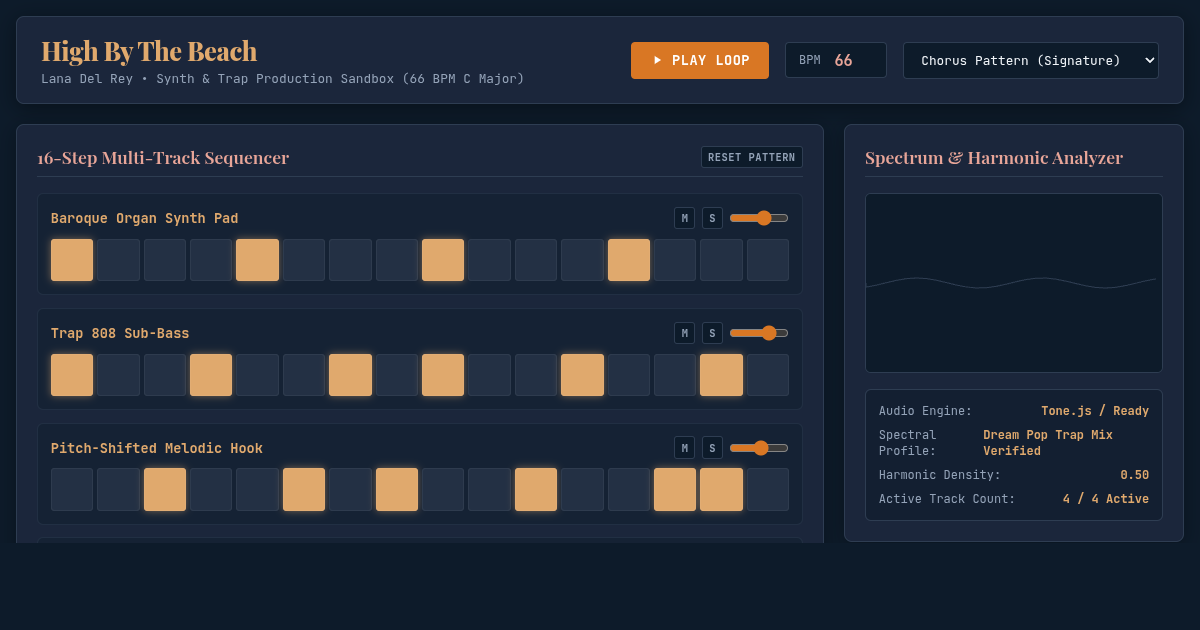Disable step 9 on Baroque Organ Synth Pad
1200x630 pixels.
tap(443, 260)
